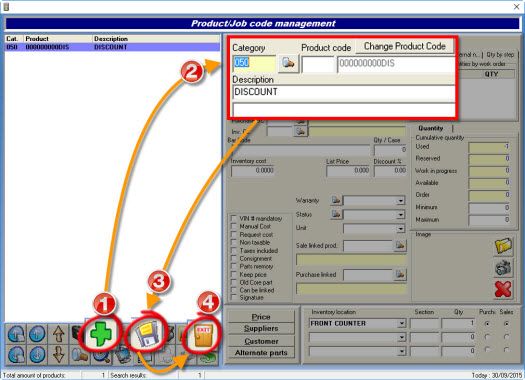Open the Purchase linked lookup icon
Image resolution: width=525 pixels, height=380 pixels.
coord(400,275)
